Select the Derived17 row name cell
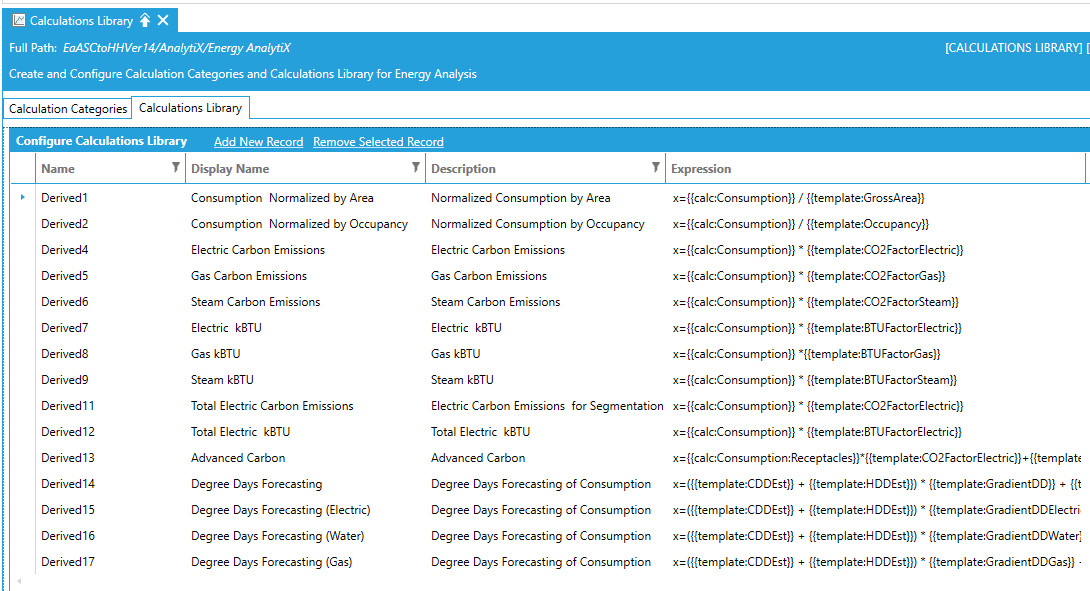The image size is (1090, 591). (x=68, y=562)
